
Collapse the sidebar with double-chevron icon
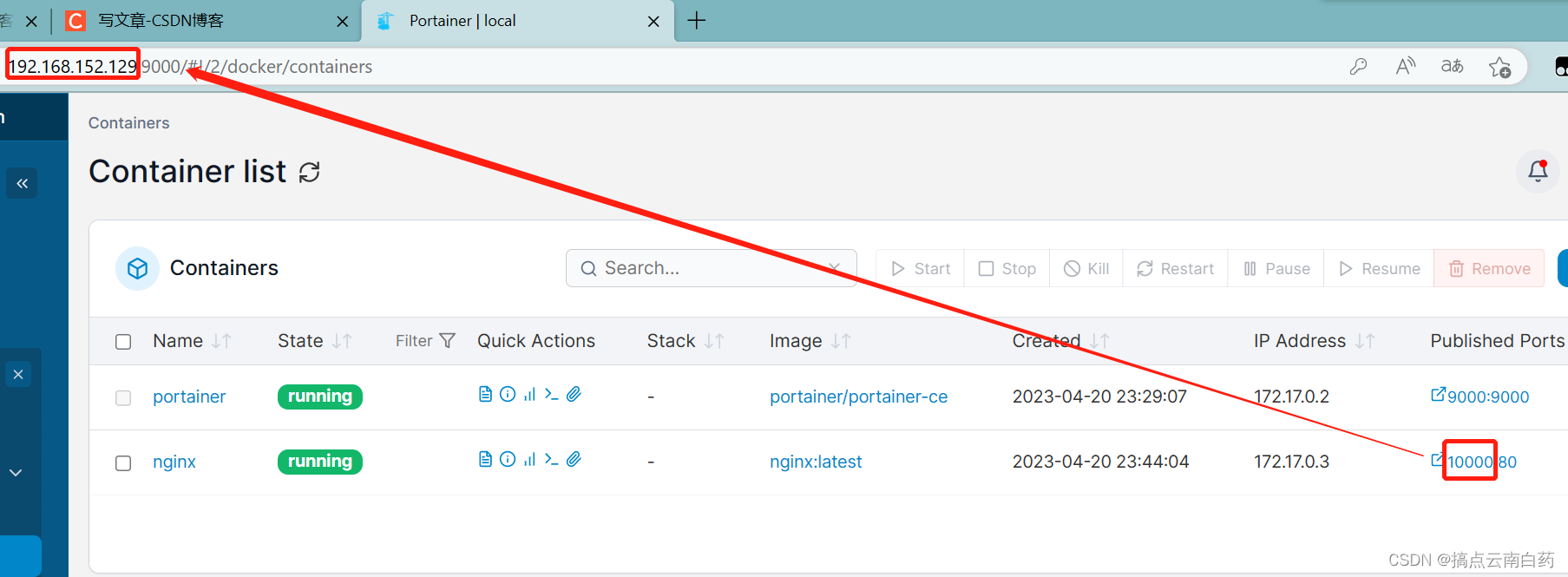pyautogui.click(x=22, y=183)
